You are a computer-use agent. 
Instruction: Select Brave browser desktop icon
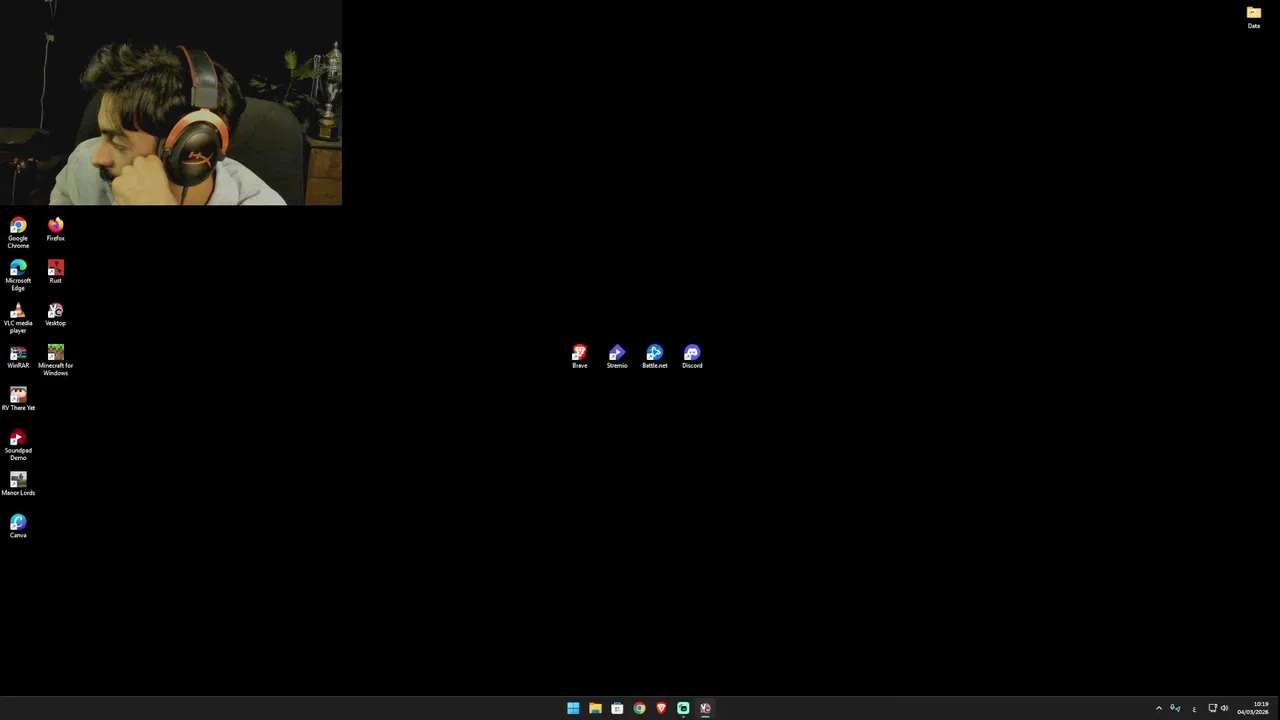coord(579,357)
